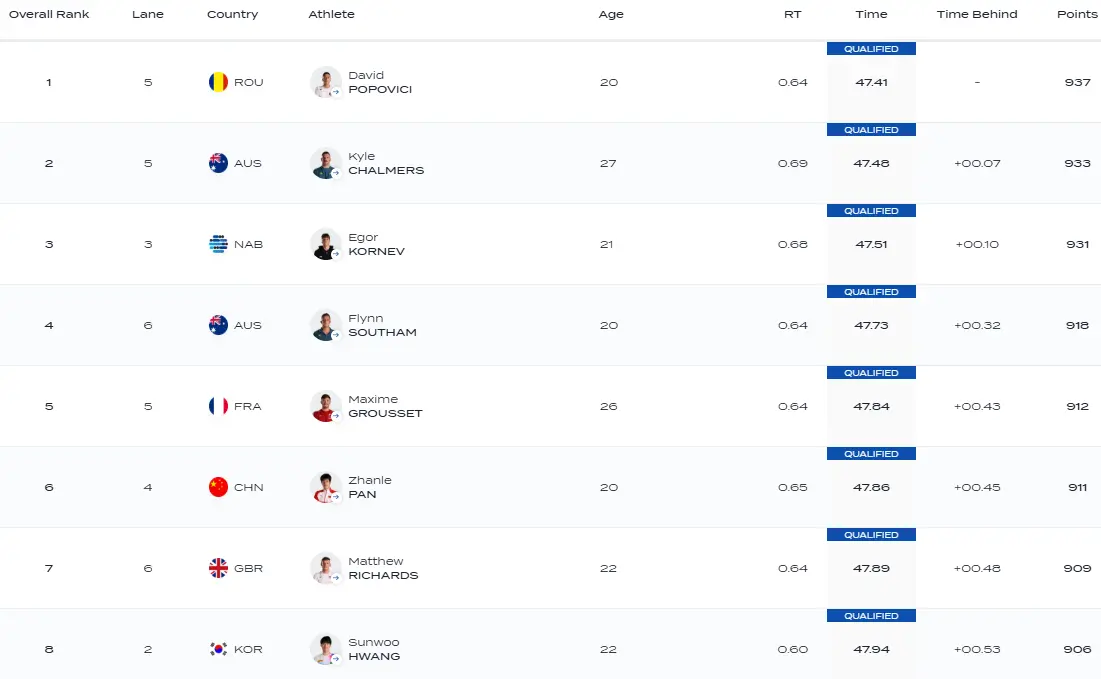Click the Time column header
This screenshot has height=679, width=1101.
[x=871, y=14]
